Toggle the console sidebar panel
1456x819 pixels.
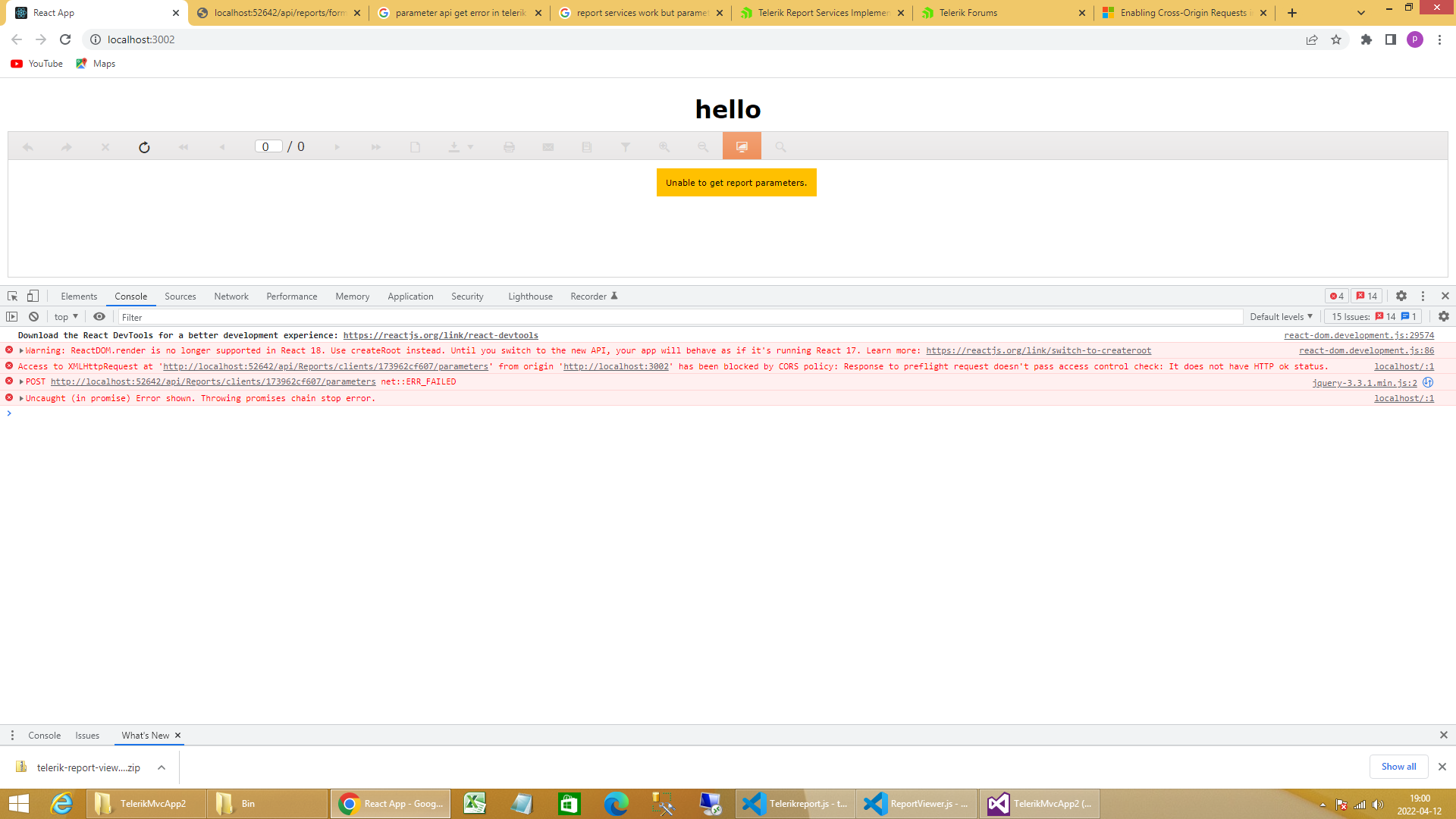click(x=11, y=317)
